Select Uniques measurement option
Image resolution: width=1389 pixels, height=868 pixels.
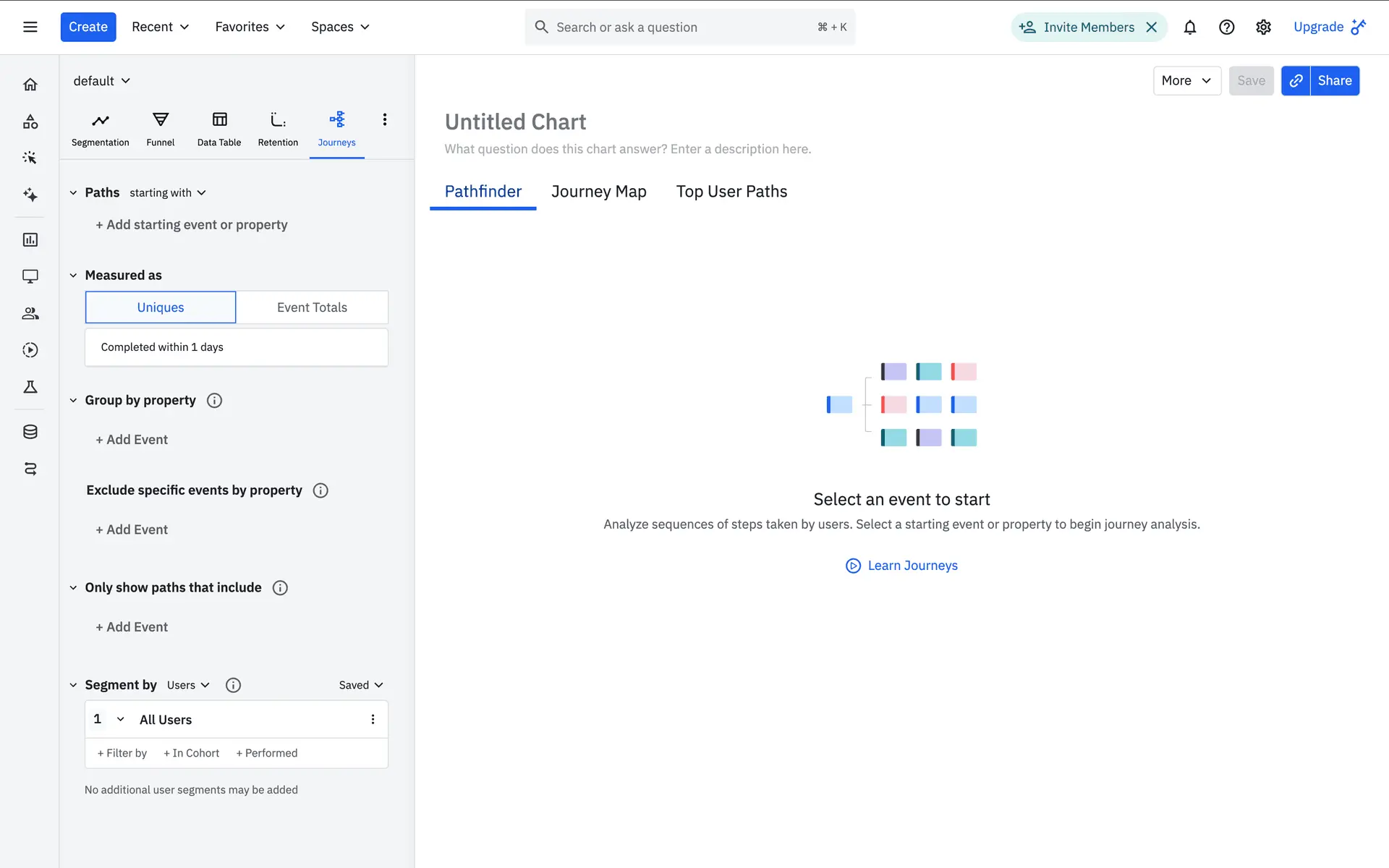coord(161,307)
